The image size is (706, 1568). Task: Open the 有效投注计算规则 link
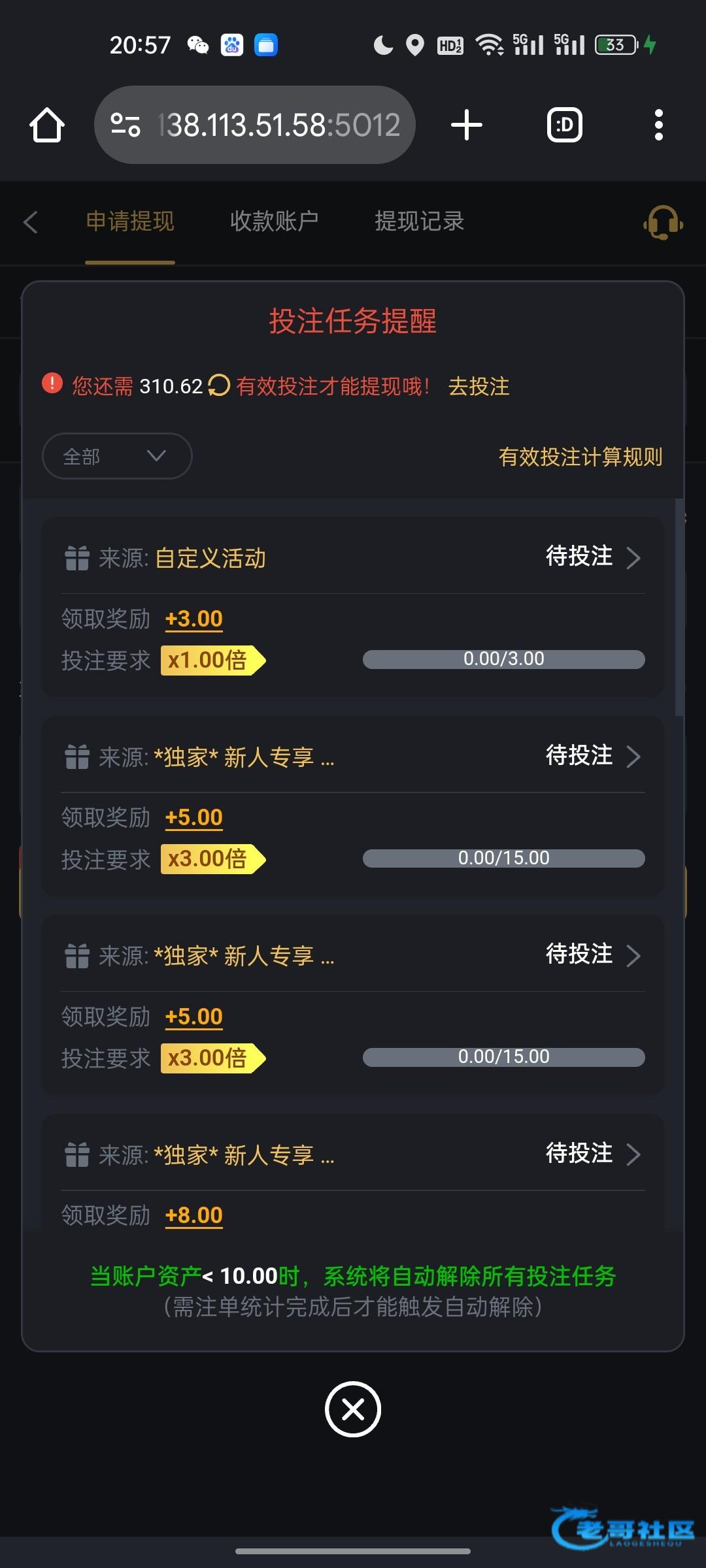tap(580, 457)
